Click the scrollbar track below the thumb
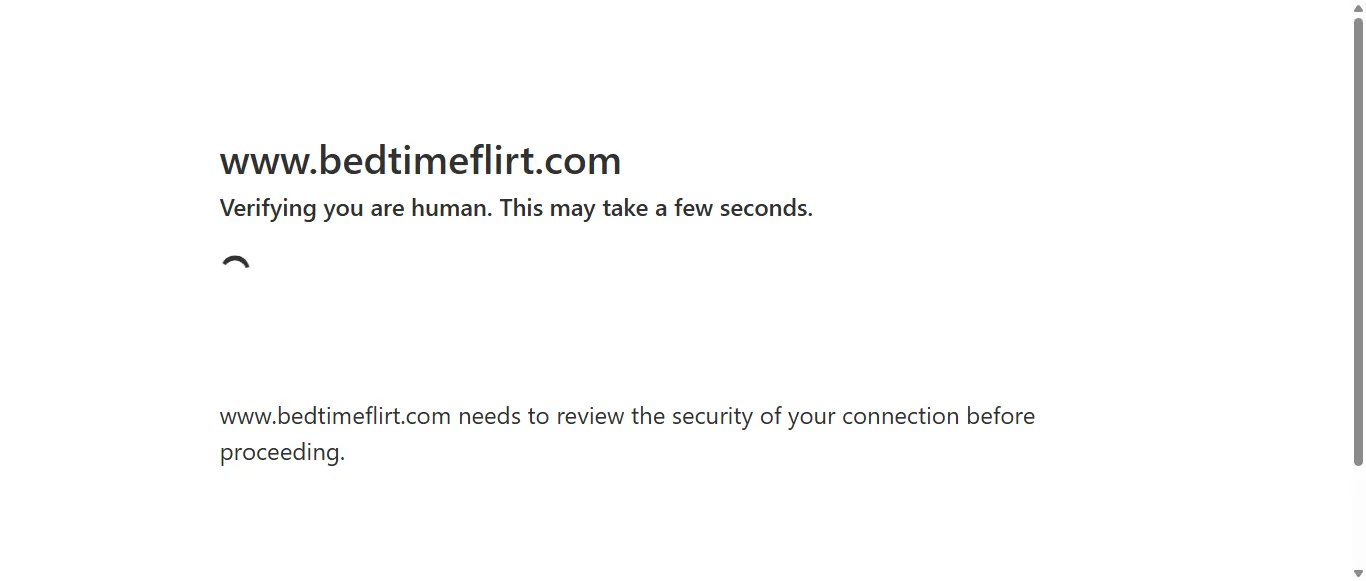The height and width of the screenshot is (581, 1366). 1358,515
